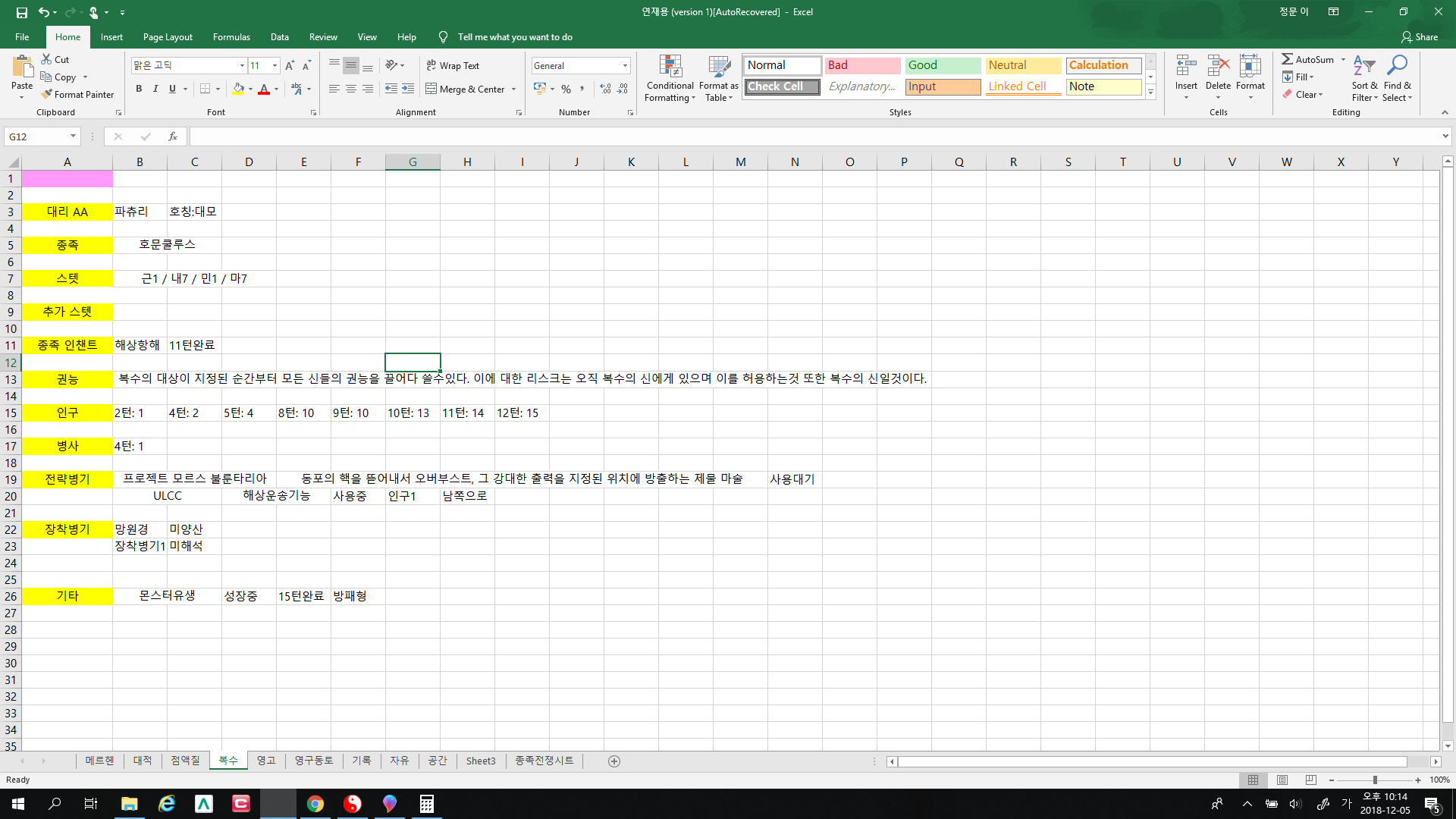Open the Merge & Center dropdown arrow

513,89
